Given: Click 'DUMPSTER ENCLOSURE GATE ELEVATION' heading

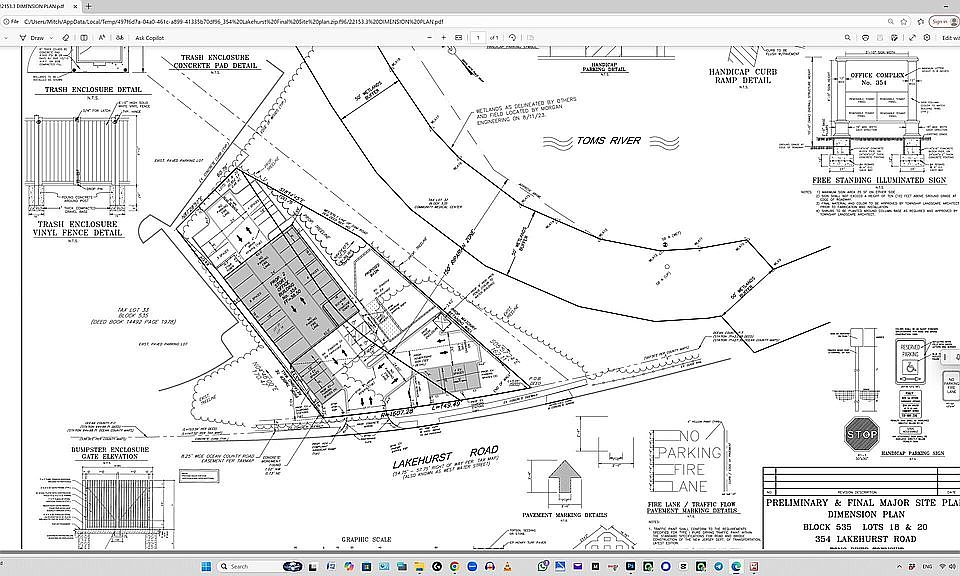Looking at the screenshot, I should 110,453.
